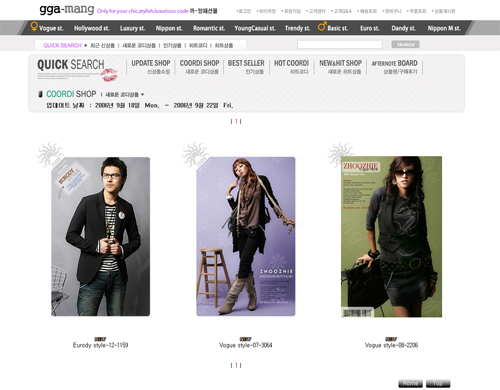
Task: Open the Hollywood st. menu
Action: point(92,28)
